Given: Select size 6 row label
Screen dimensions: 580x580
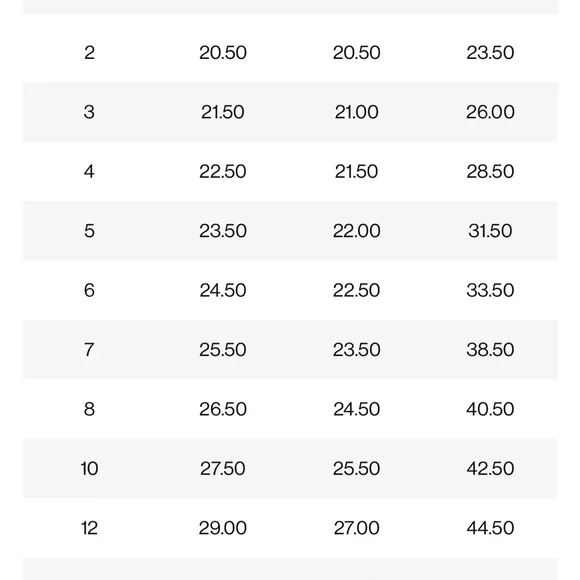Looking at the screenshot, I should point(89,290).
